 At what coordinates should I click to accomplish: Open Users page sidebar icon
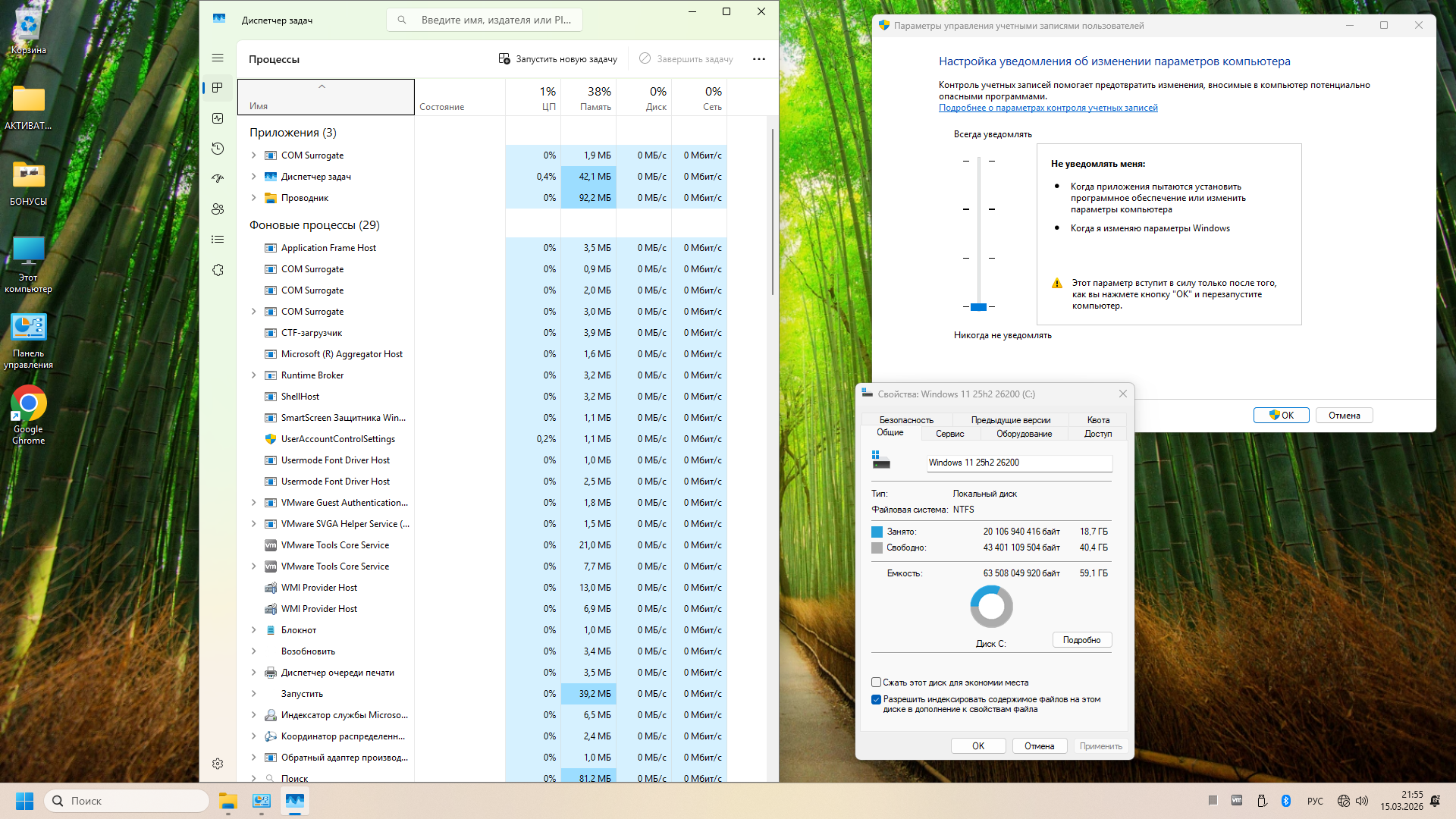click(x=218, y=209)
